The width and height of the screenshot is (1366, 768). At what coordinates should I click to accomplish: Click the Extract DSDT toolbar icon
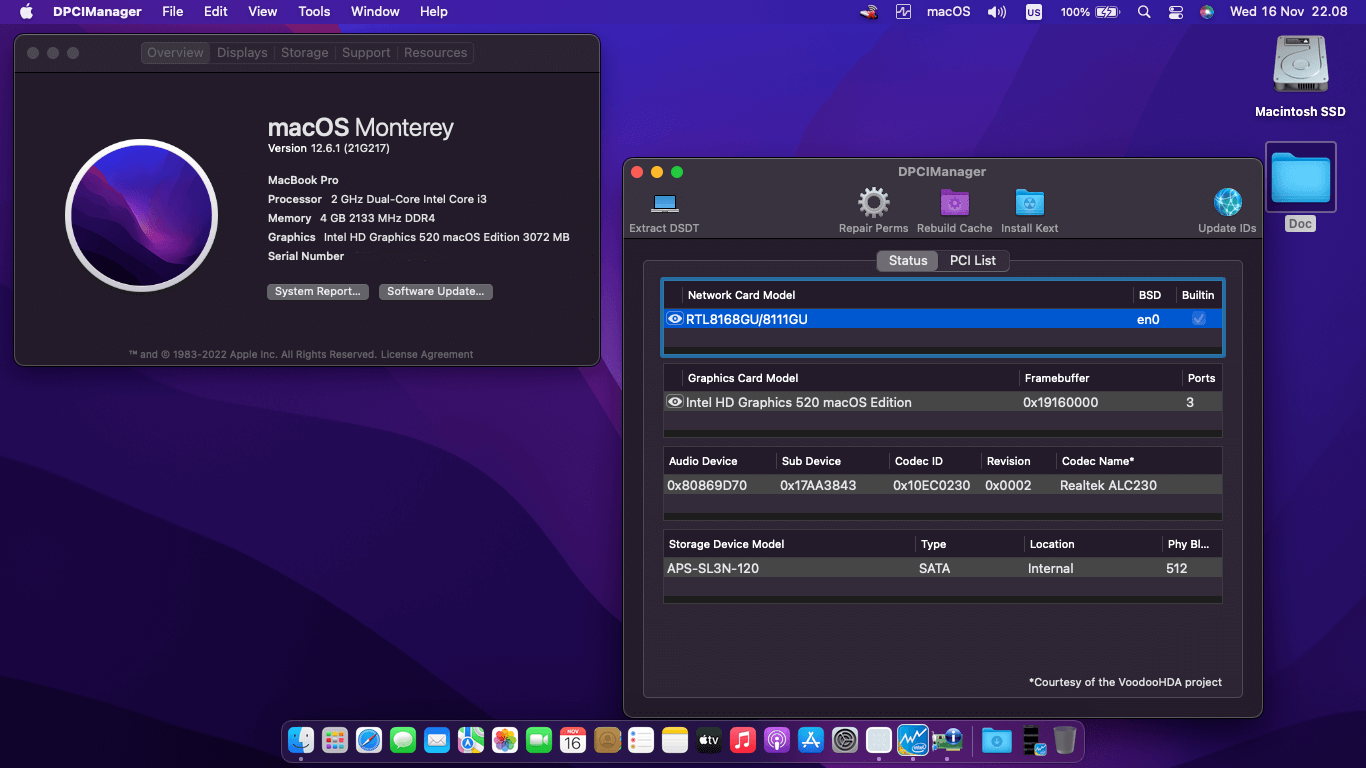[664, 203]
